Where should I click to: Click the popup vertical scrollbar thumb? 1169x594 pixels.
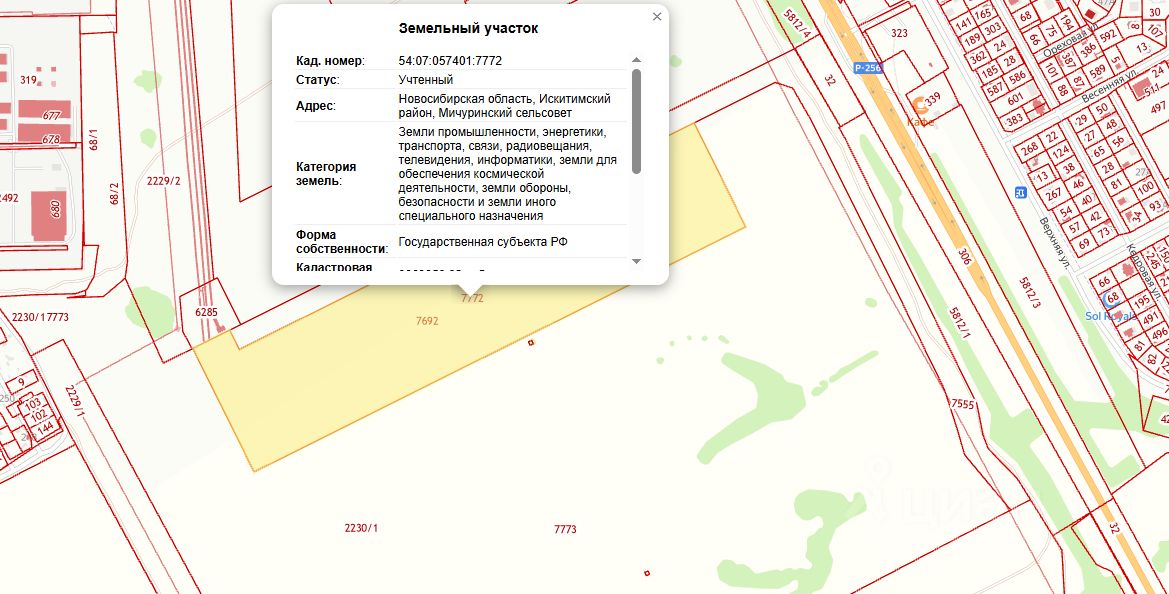(636, 121)
